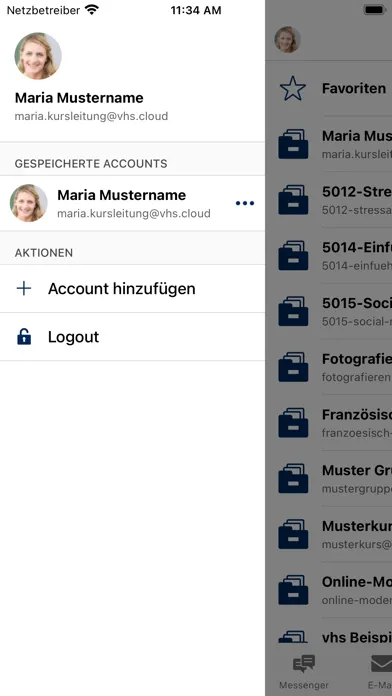
Task: Tap Maria Mustername's large profile photo
Action: pyautogui.click(x=38, y=56)
